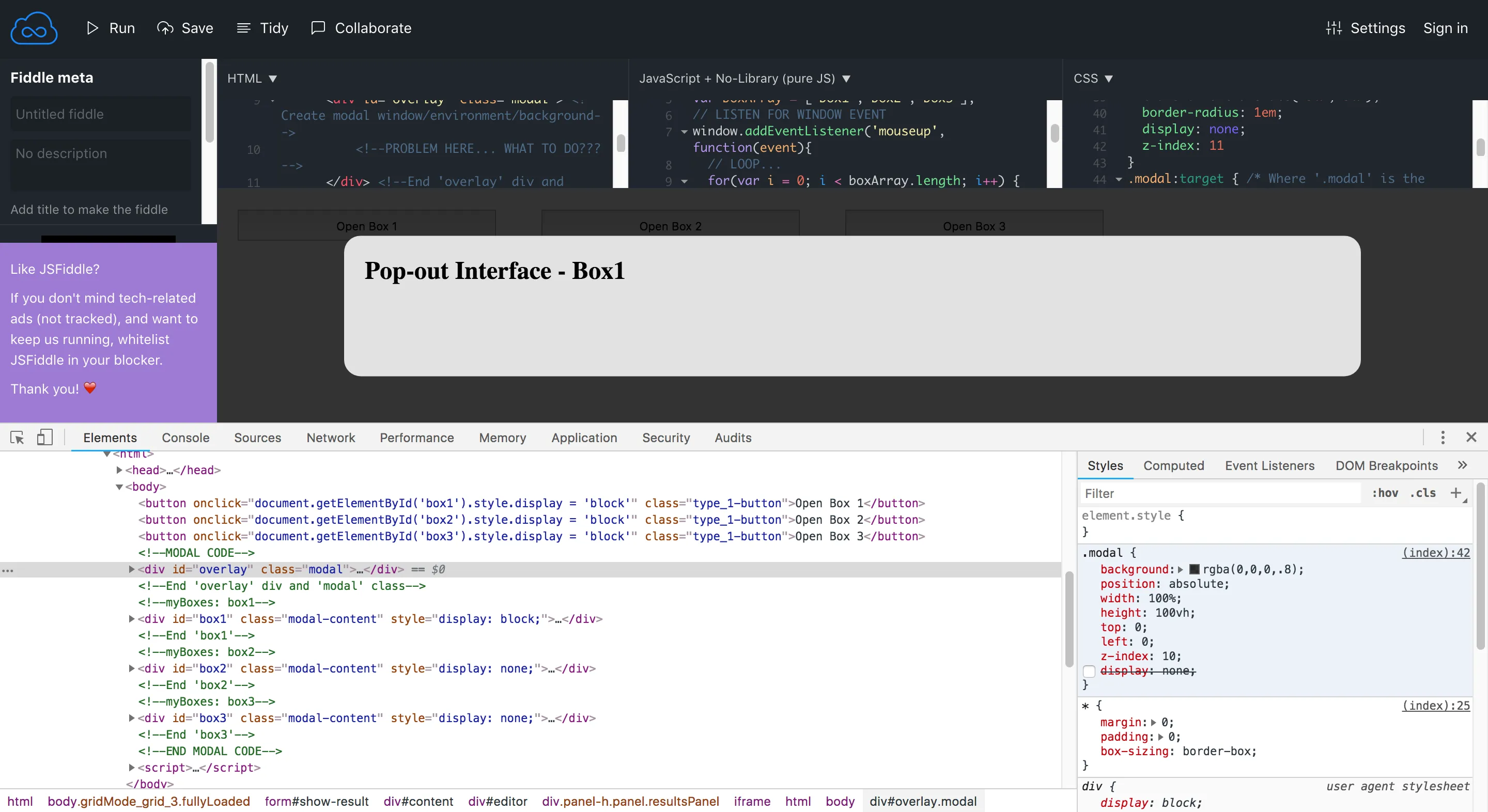Click the Sign in link

[1445, 28]
